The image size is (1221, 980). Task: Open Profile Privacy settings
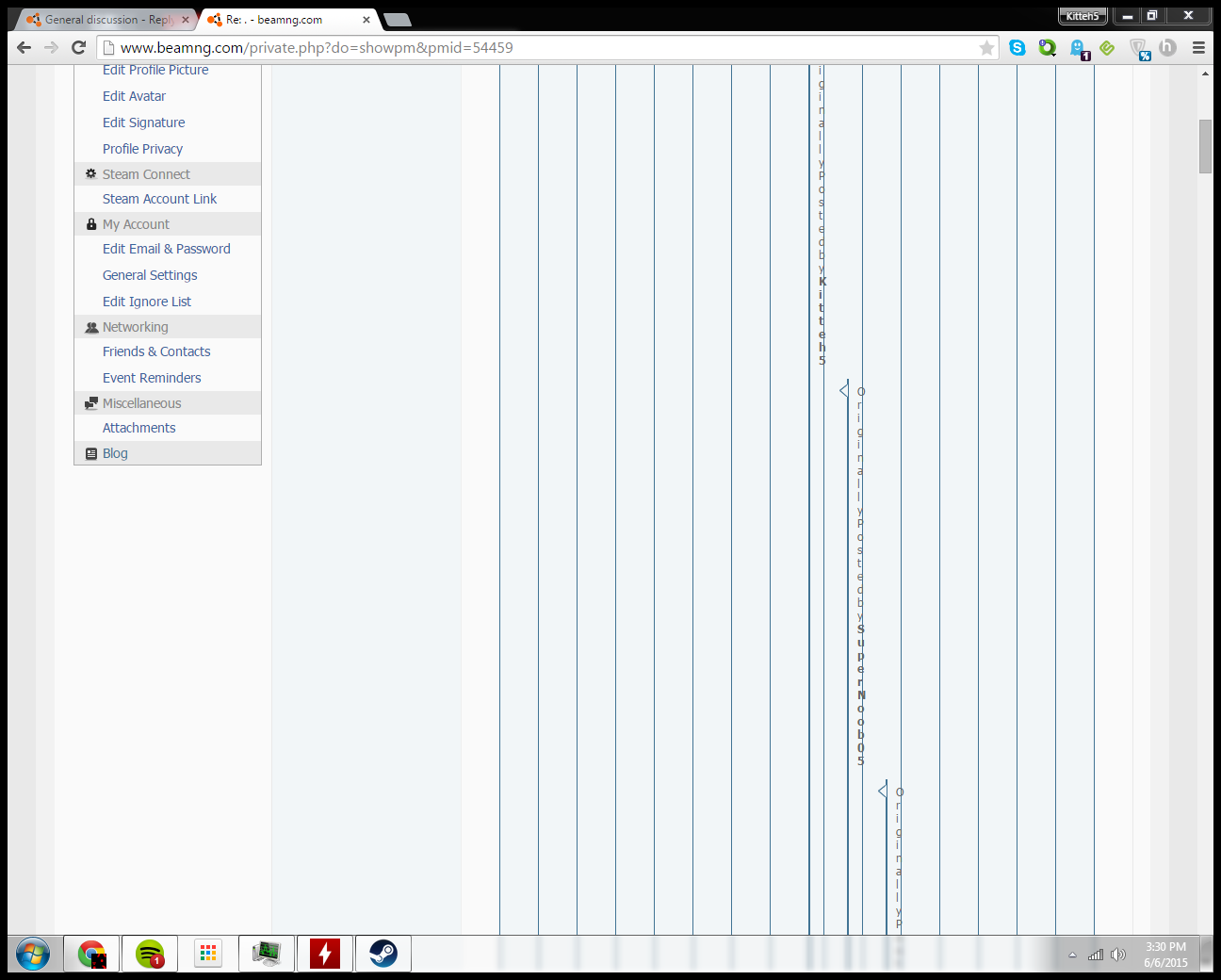pyautogui.click(x=142, y=149)
